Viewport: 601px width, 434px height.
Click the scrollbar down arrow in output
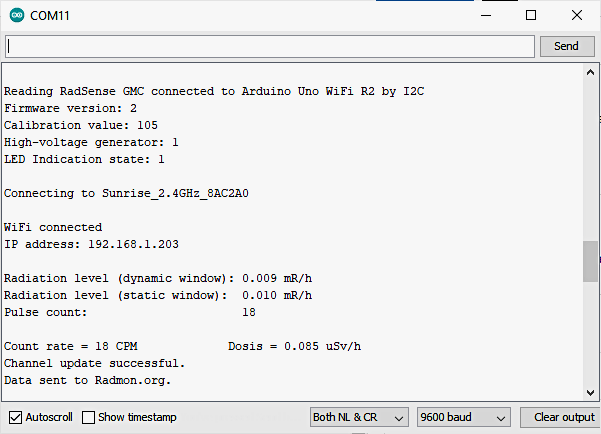click(x=590, y=391)
